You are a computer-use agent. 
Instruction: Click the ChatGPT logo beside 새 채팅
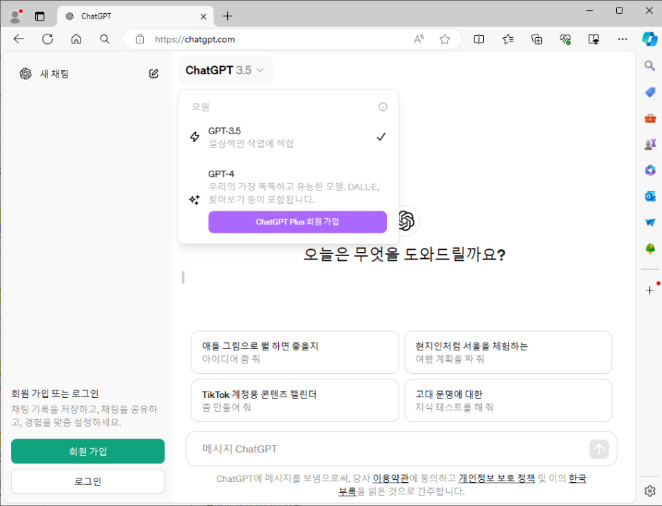25,73
